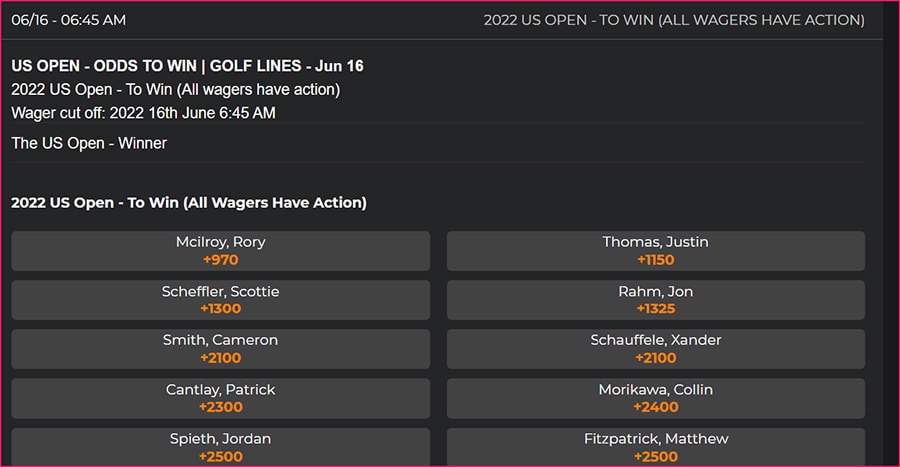Screen dimensions: 900x467
Task: Click the All wagers have action subtitle
Action: point(176,90)
